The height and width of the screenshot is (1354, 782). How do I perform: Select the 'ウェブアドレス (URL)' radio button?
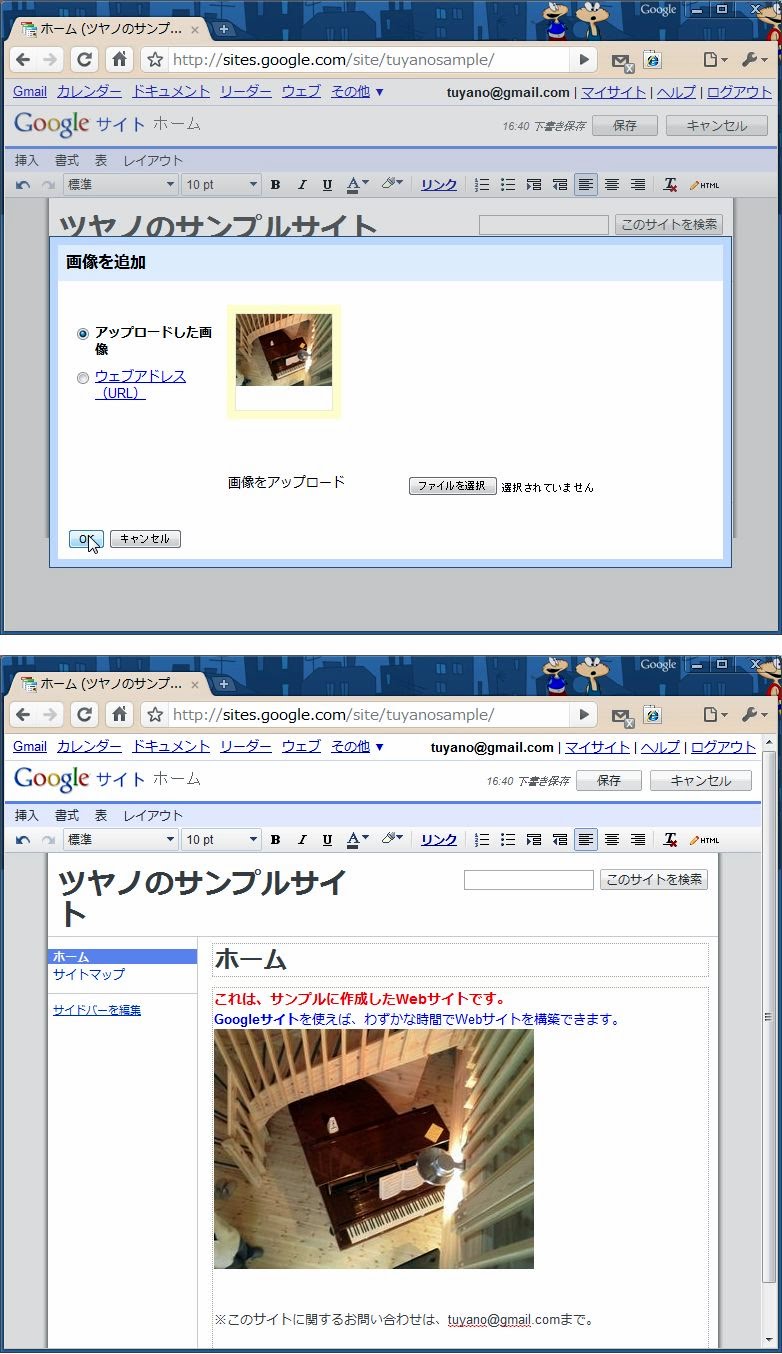coord(83,378)
